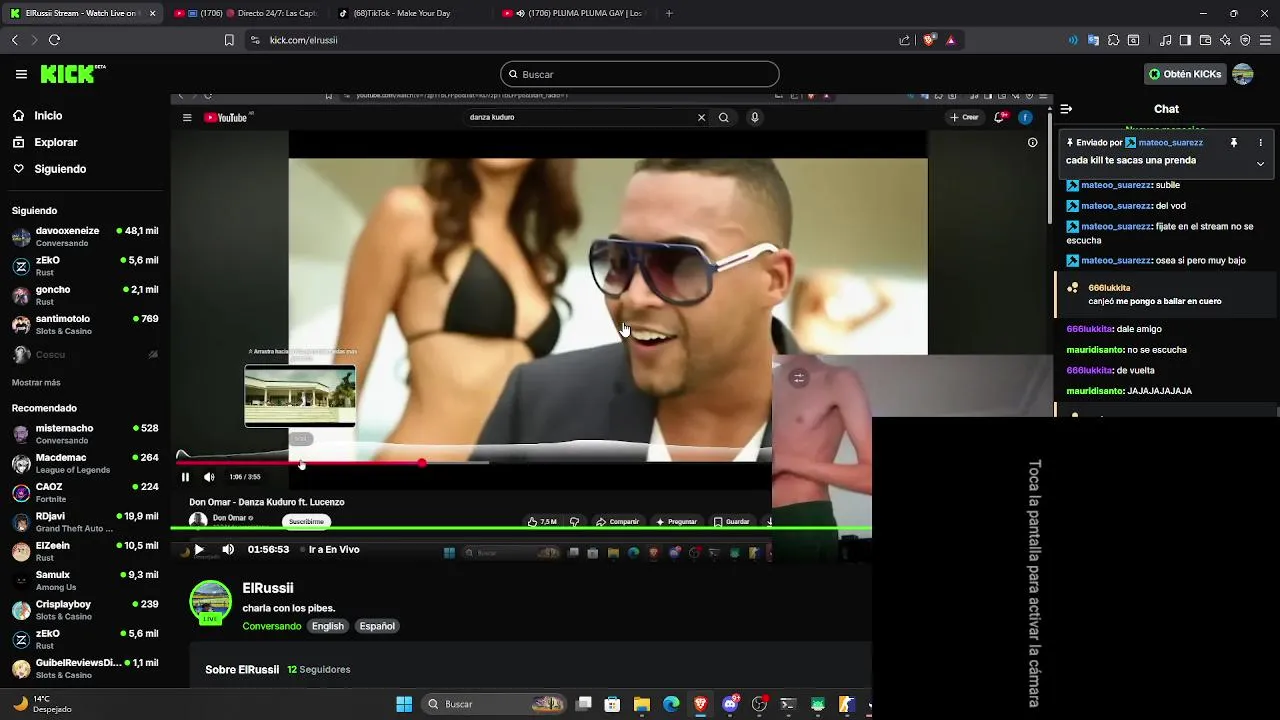Seek on the YouTube red progress bar
Screen dimensions: 1280x720
point(300,463)
